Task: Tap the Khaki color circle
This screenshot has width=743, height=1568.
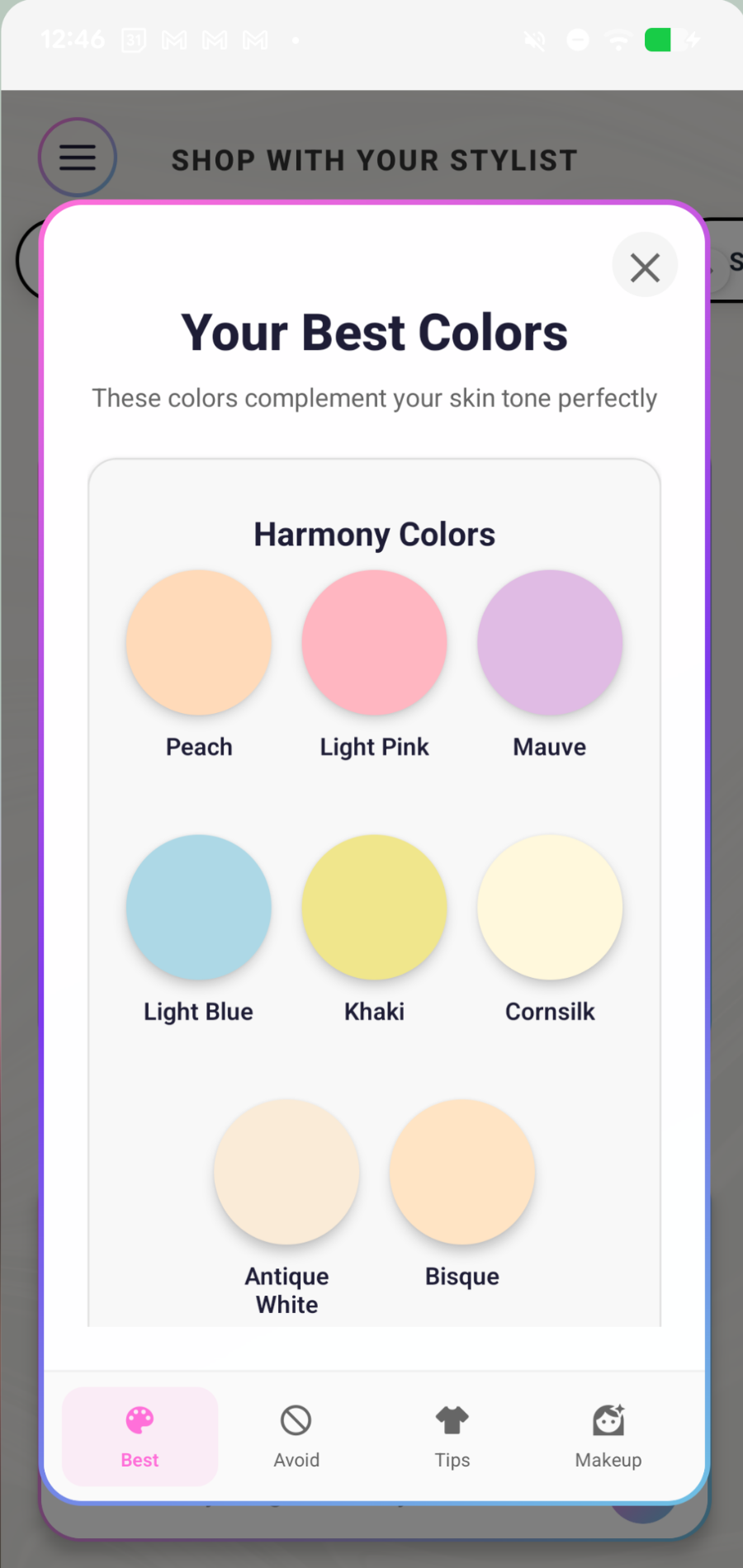Action: [x=374, y=908]
